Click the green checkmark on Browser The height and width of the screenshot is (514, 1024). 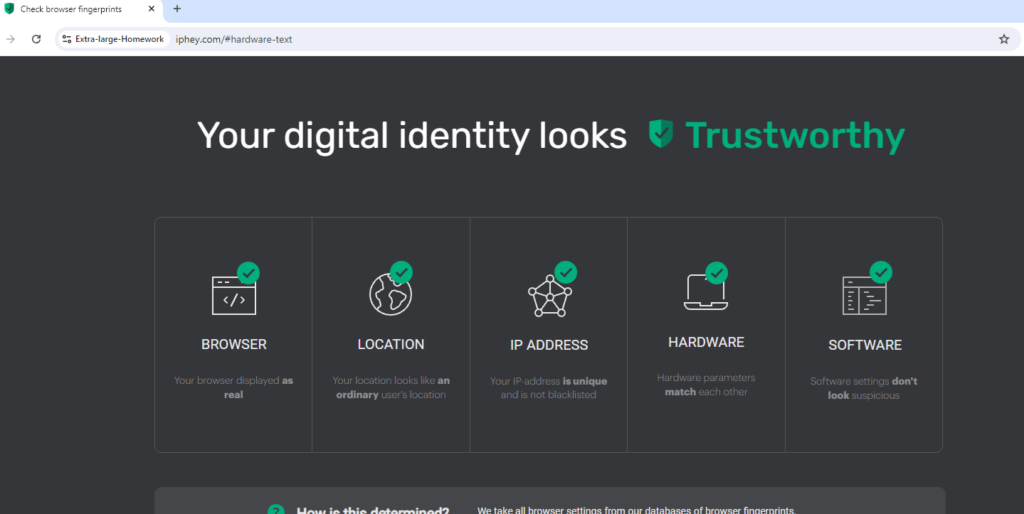(x=248, y=272)
